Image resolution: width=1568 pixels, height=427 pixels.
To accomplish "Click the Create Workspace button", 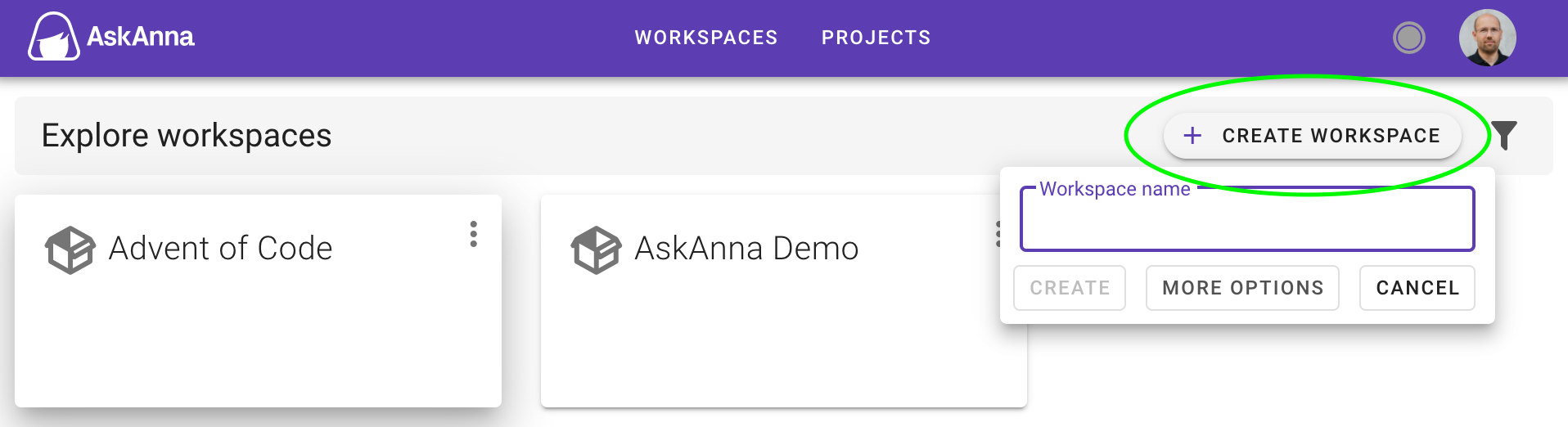I will [1313, 136].
